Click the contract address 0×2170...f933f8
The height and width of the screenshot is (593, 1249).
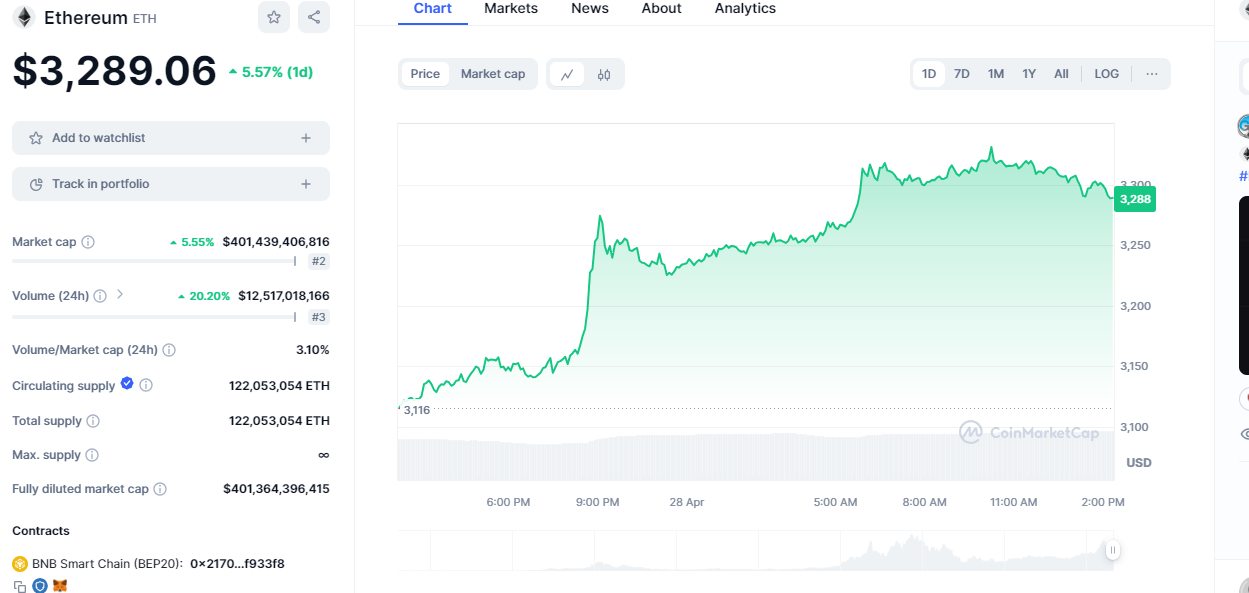pyautogui.click(x=237, y=564)
